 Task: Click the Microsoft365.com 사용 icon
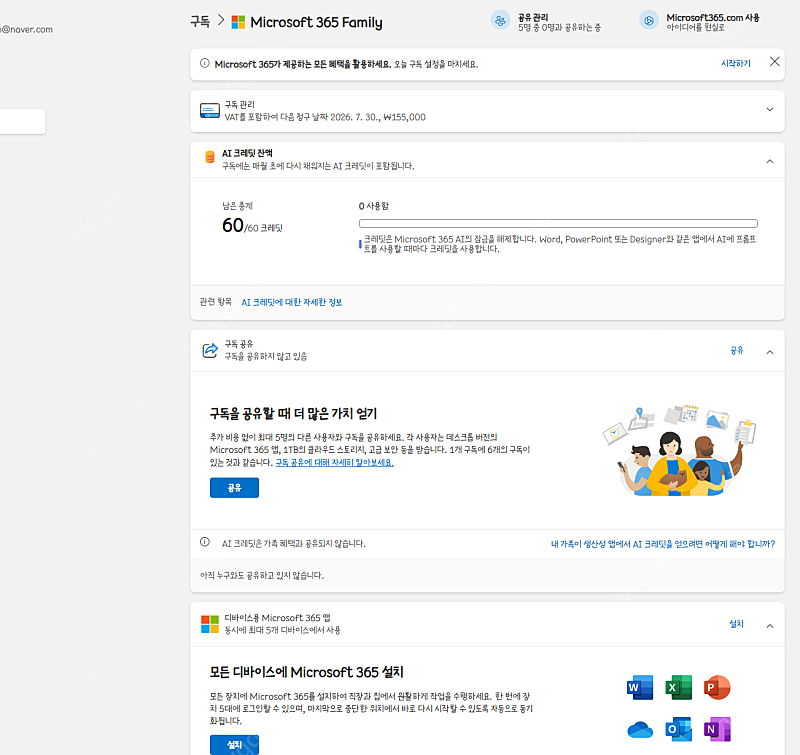coord(648,21)
